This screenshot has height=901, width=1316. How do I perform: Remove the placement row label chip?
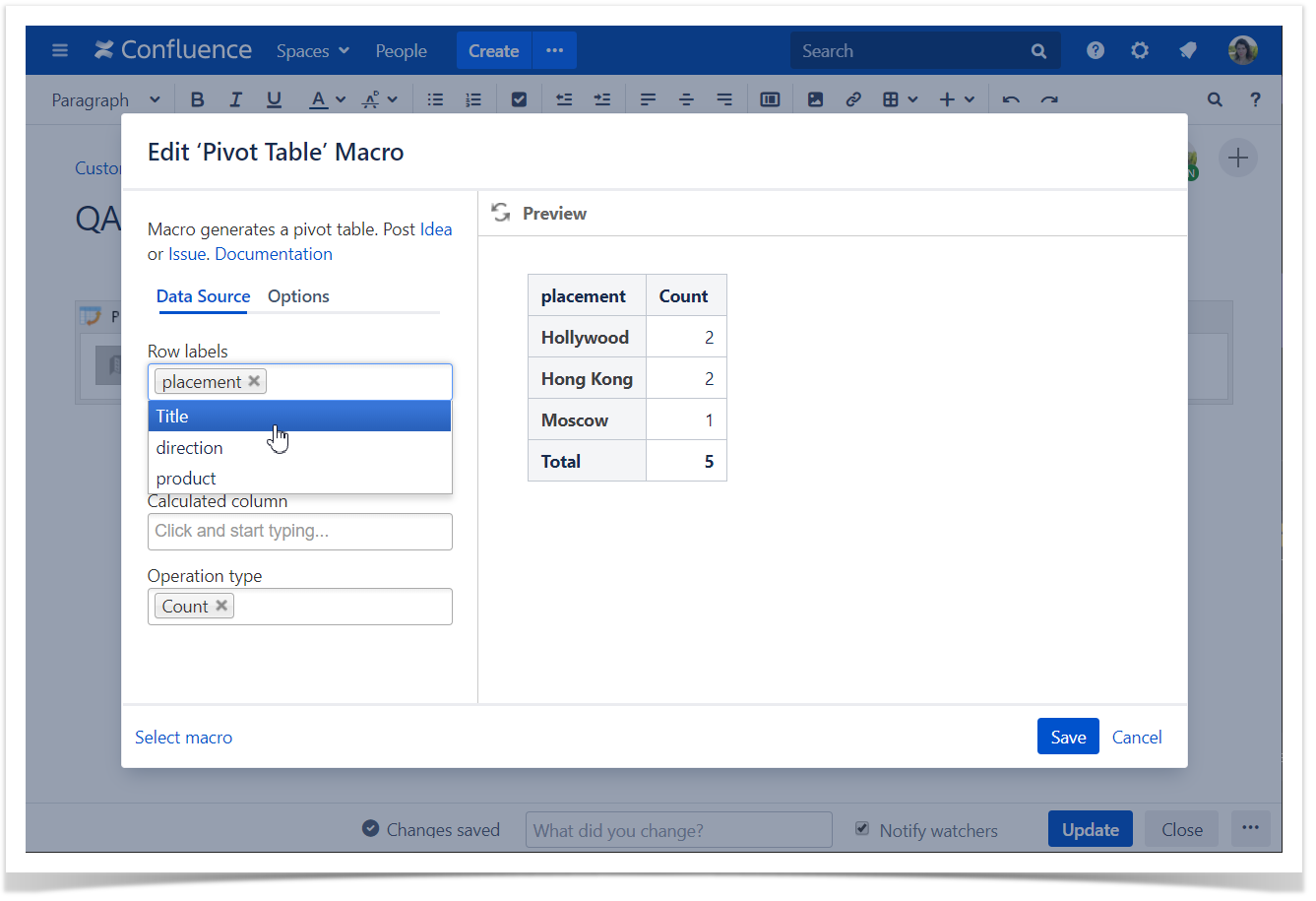(254, 381)
